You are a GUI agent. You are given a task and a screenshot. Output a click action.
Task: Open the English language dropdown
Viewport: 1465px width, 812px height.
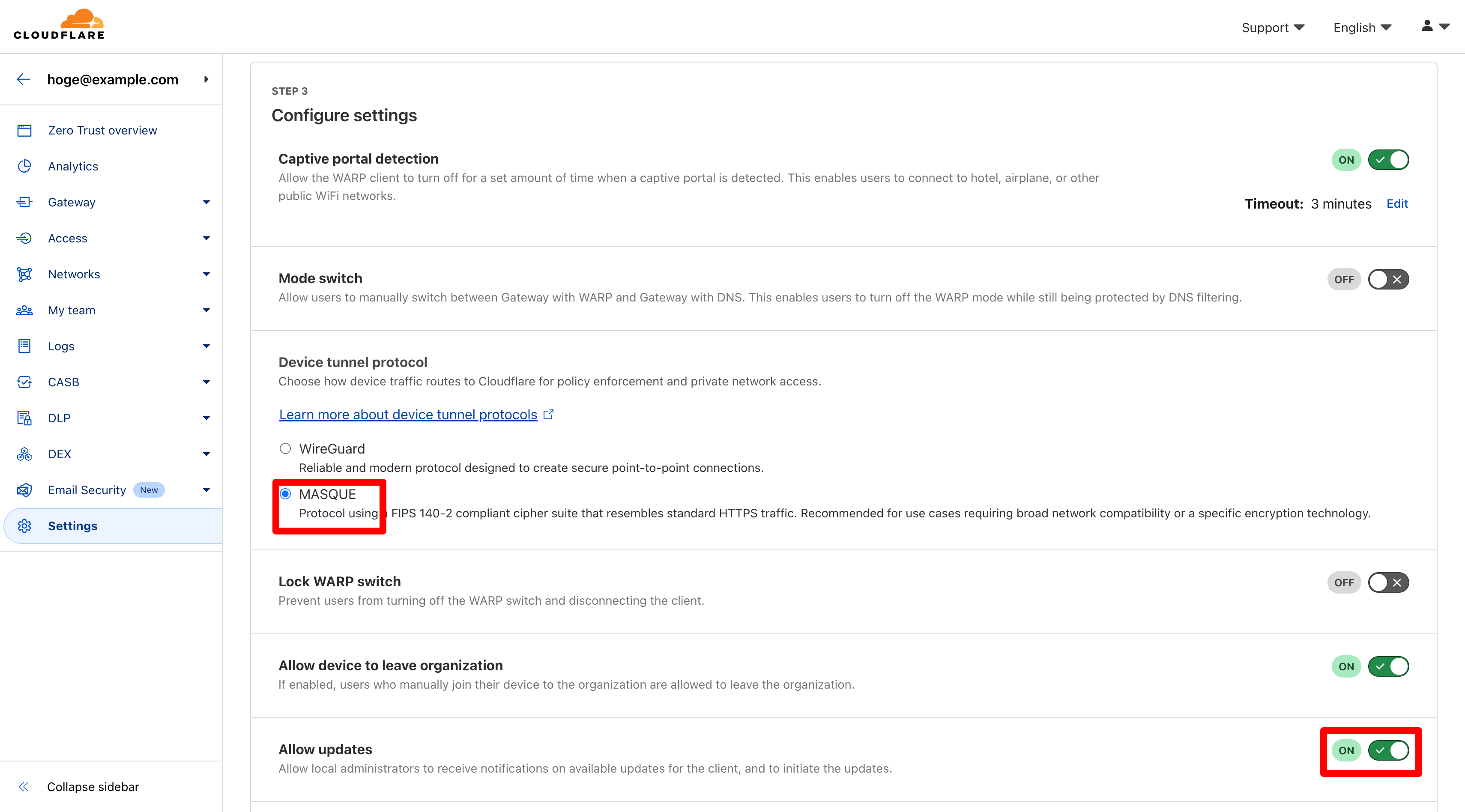pyautogui.click(x=1361, y=27)
